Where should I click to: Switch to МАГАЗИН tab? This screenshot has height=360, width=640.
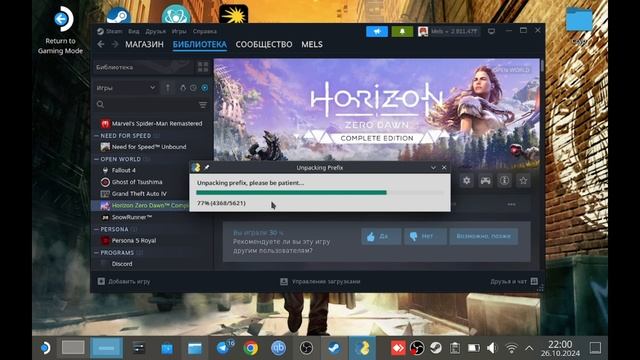[x=144, y=44]
